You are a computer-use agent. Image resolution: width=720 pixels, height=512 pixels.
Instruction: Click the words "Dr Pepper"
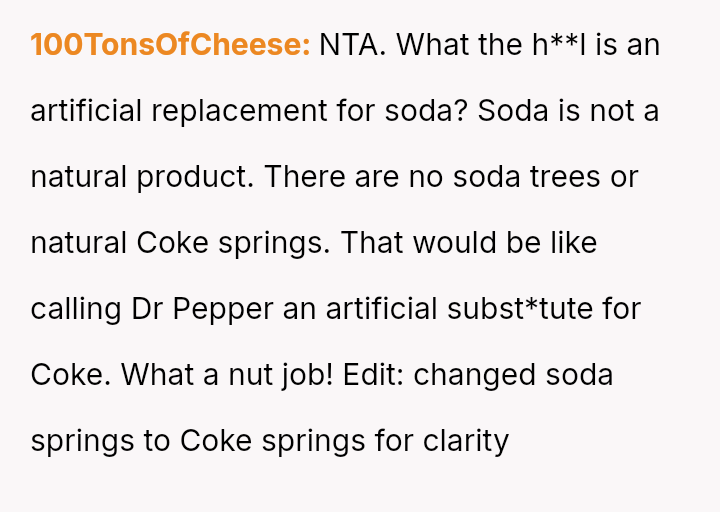pyautogui.click(x=202, y=309)
